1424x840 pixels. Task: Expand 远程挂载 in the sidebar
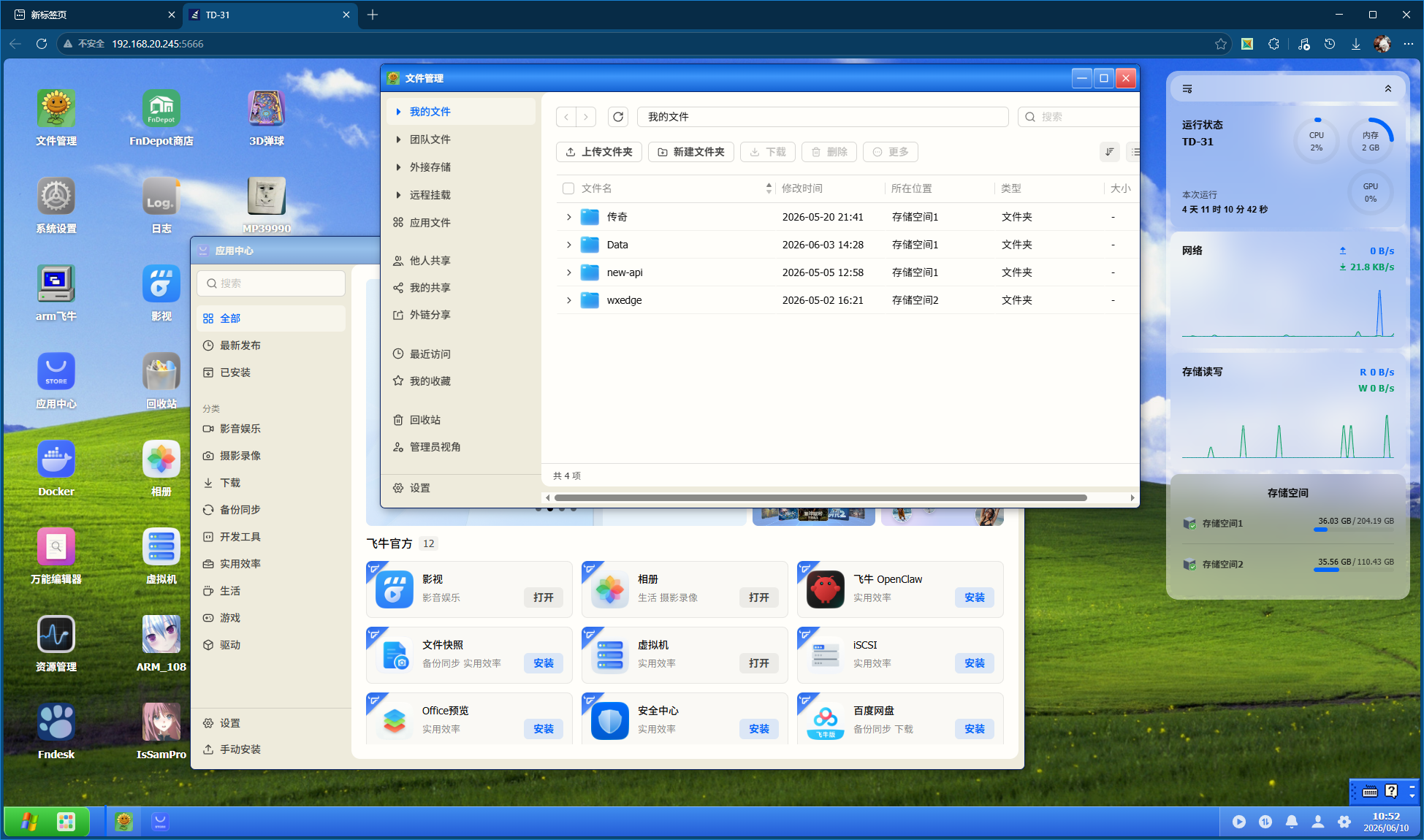pos(398,195)
